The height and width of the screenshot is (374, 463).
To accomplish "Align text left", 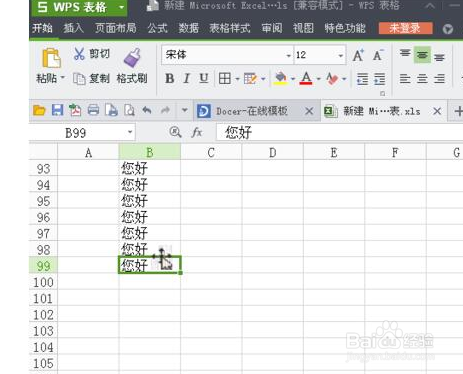I will point(405,79).
